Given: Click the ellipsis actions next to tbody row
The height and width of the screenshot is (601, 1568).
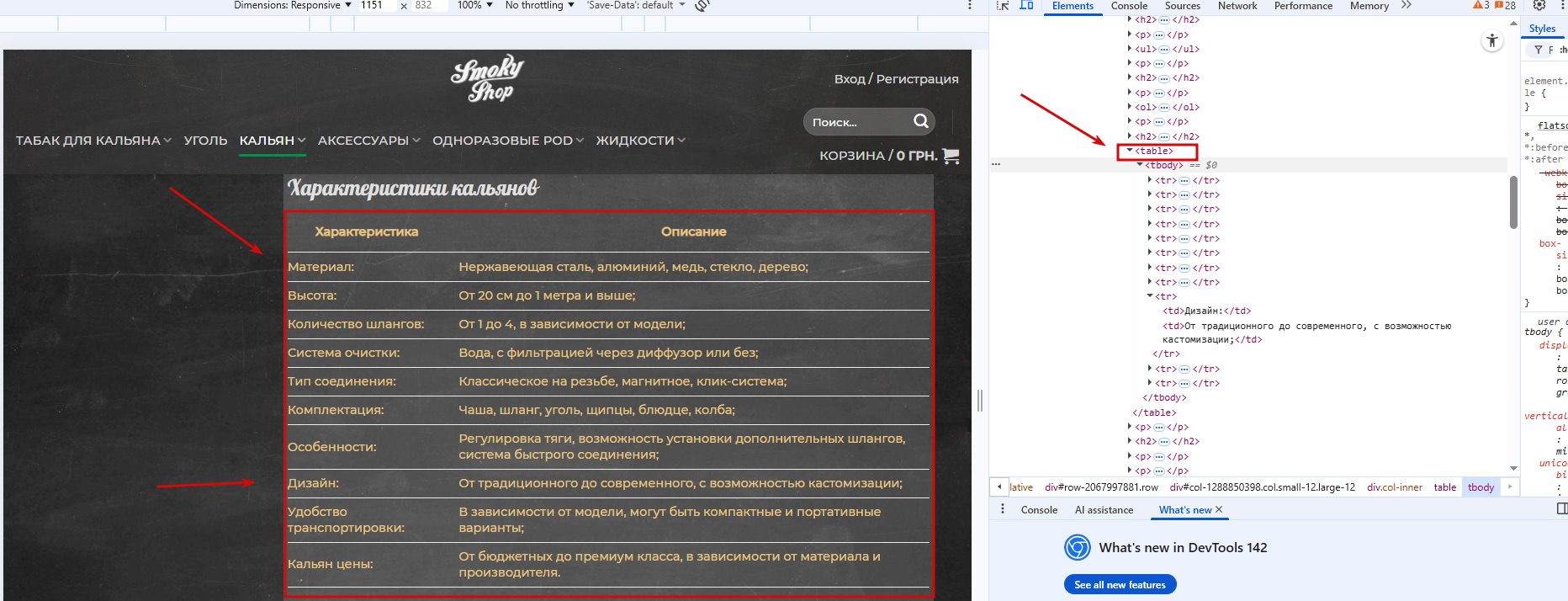Looking at the screenshot, I should [996, 165].
